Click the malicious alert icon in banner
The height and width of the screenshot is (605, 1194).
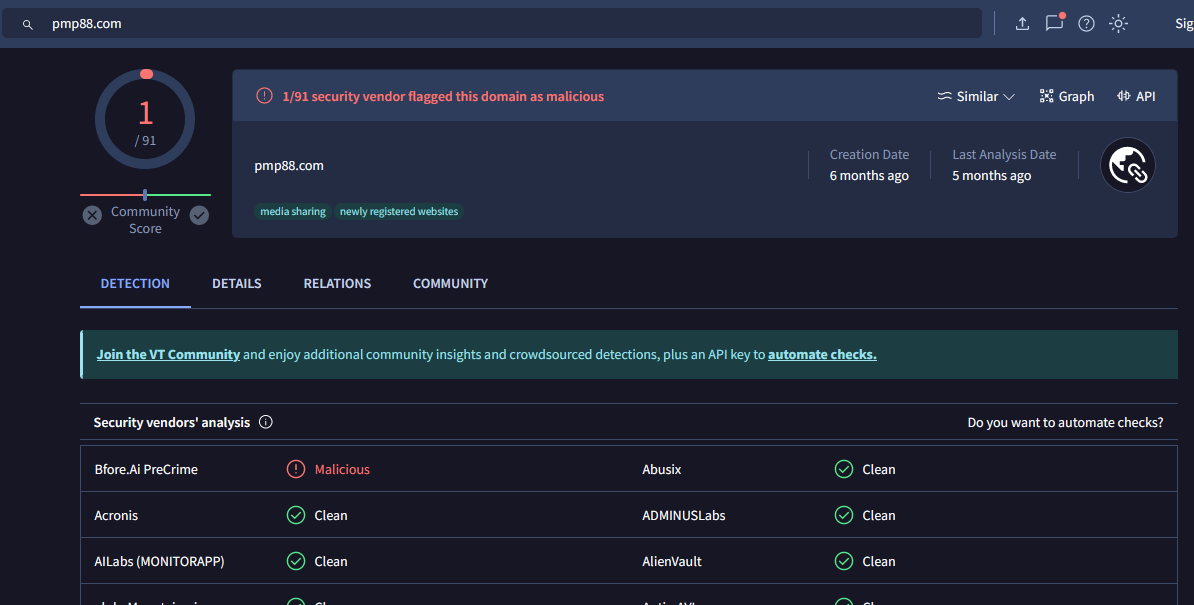tap(264, 96)
